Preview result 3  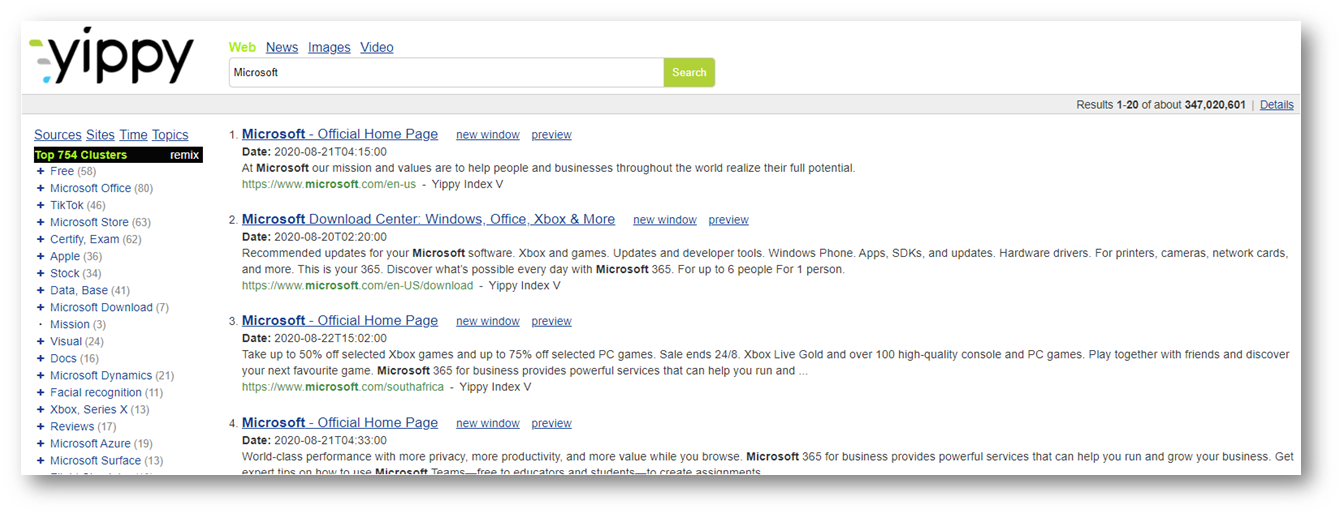551,321
